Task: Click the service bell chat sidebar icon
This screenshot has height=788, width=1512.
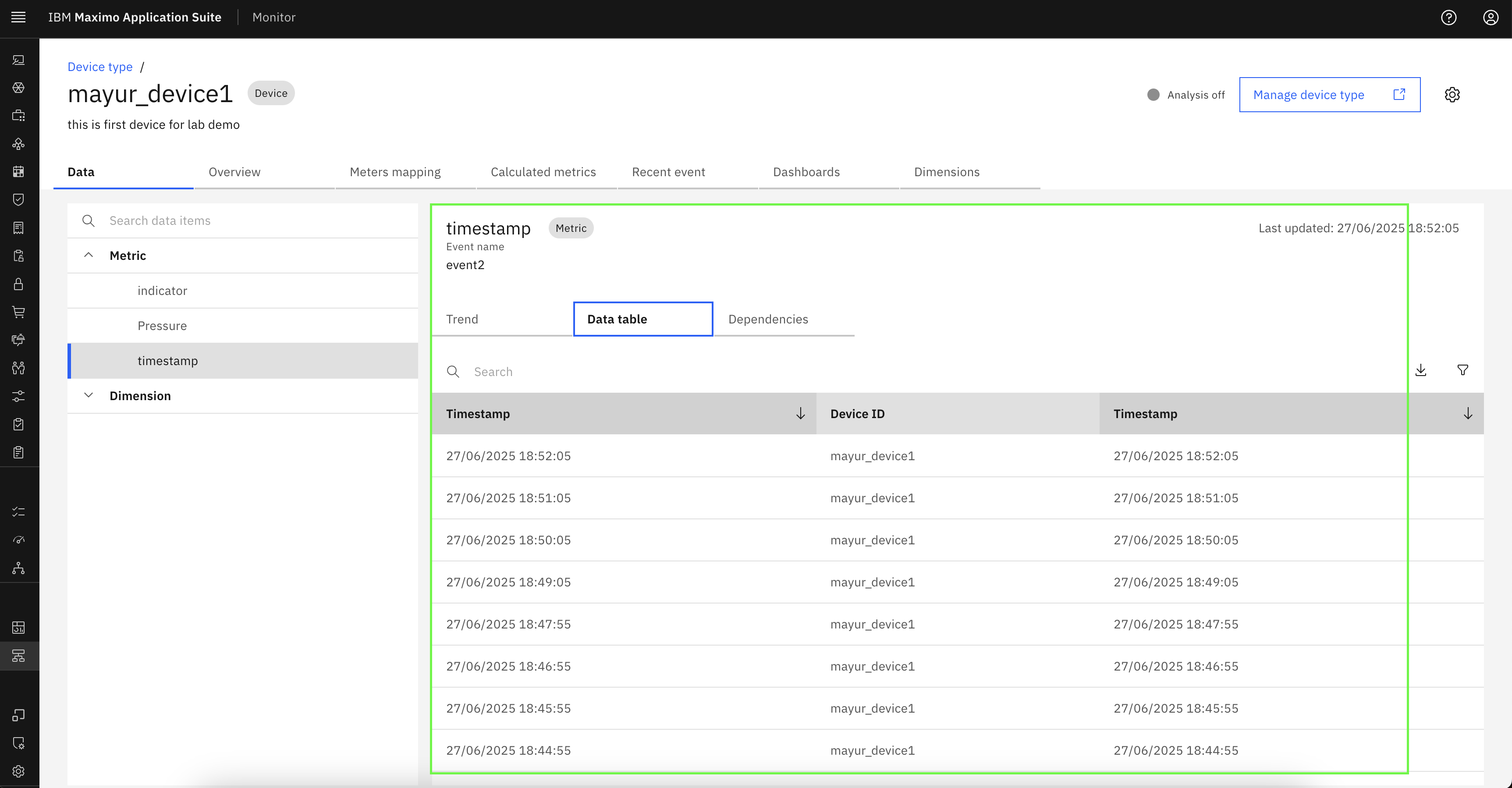Action: coord(19,340)
